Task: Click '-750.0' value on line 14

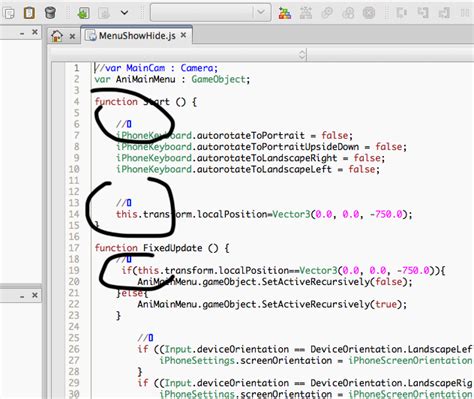Action: tap(386, 214)
